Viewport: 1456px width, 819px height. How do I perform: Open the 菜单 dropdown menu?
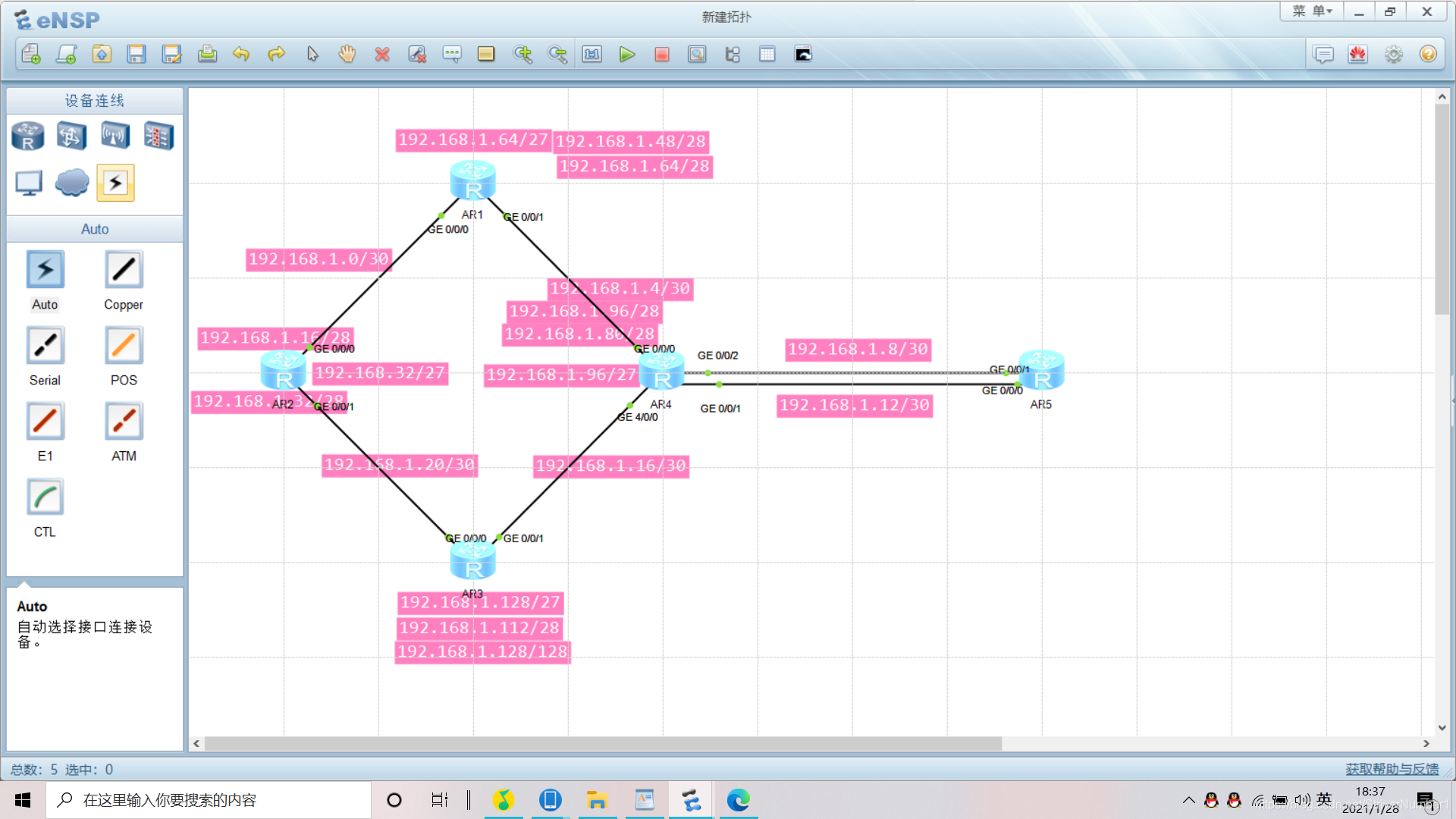[1312, 11]
